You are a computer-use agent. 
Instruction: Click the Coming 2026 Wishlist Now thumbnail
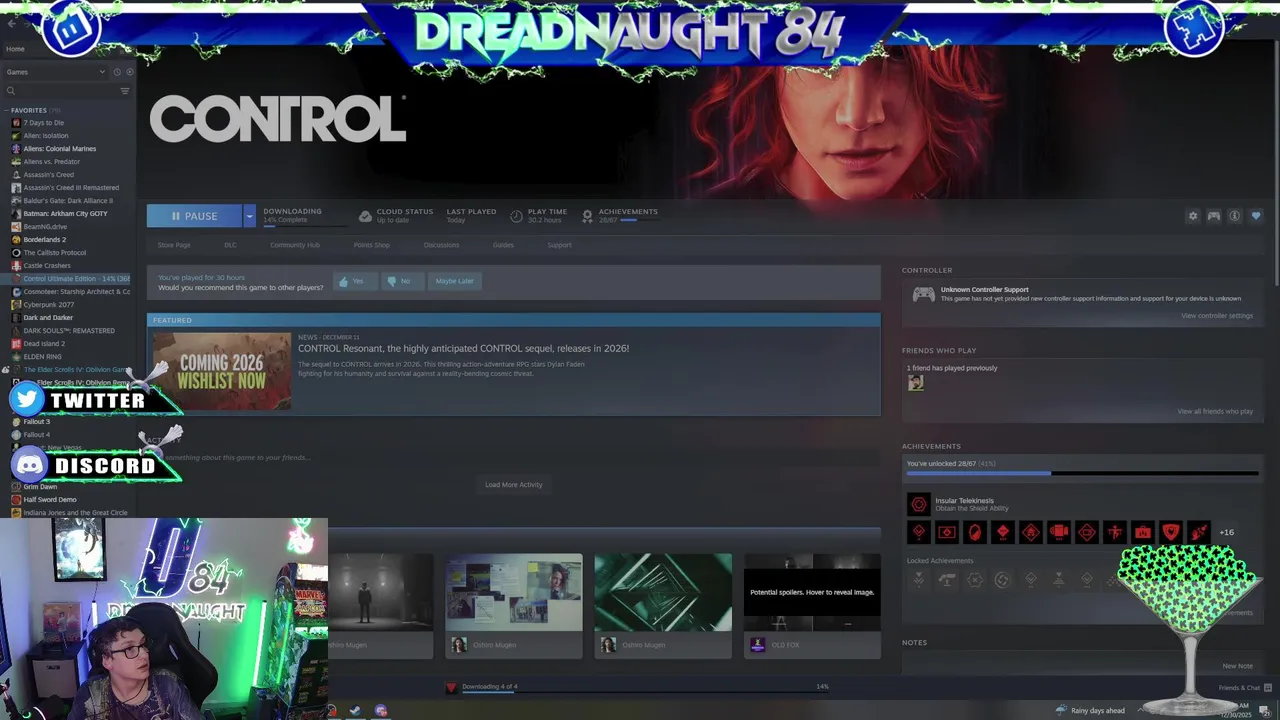222,371
